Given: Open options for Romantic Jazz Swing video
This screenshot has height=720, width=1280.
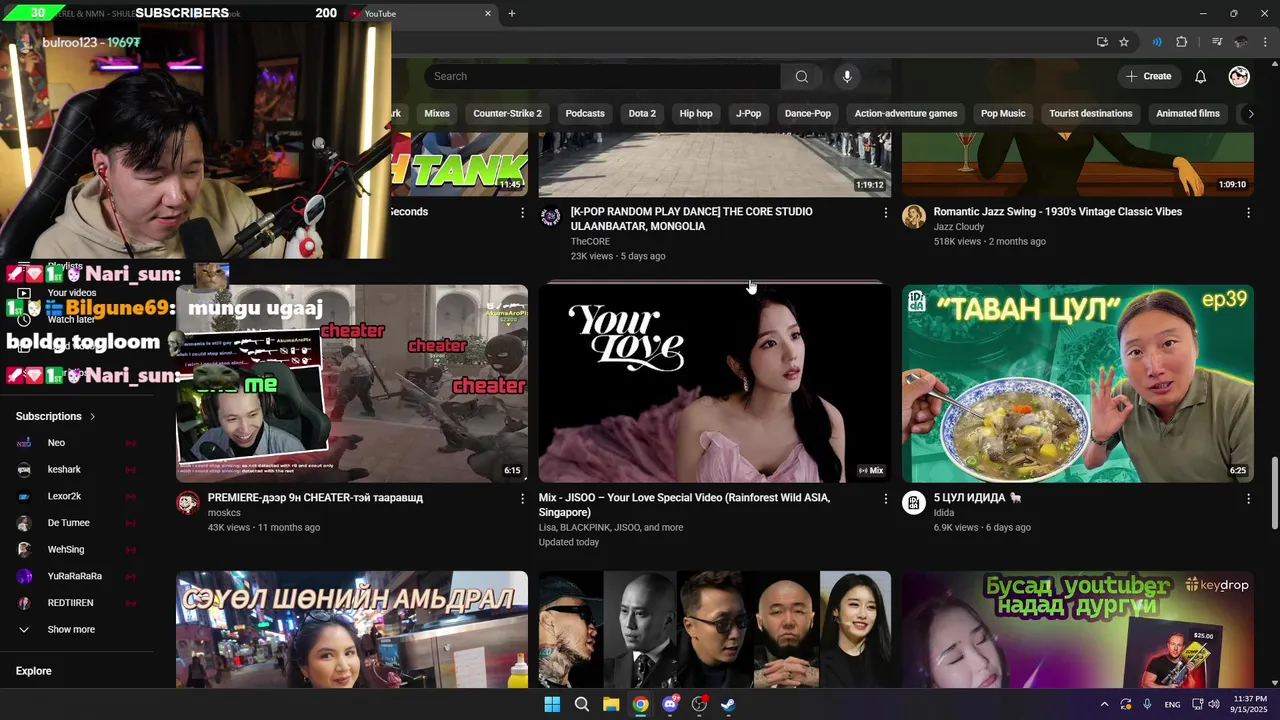Looking at the screenshot, I should pyautogui.click(x=1248, y=213).
